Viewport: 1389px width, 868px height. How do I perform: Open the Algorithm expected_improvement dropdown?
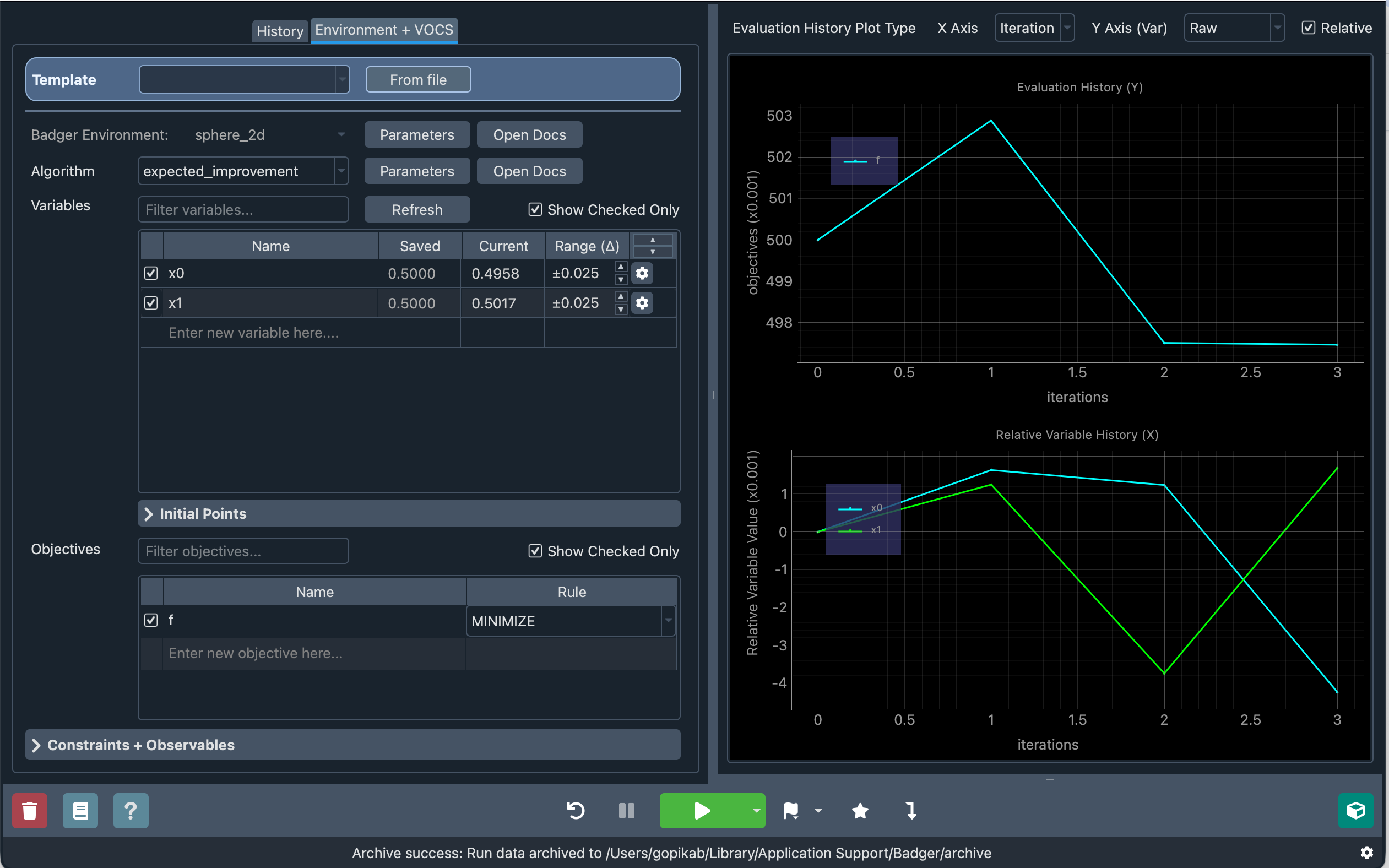pyautogui.click(x=243, y=171)
